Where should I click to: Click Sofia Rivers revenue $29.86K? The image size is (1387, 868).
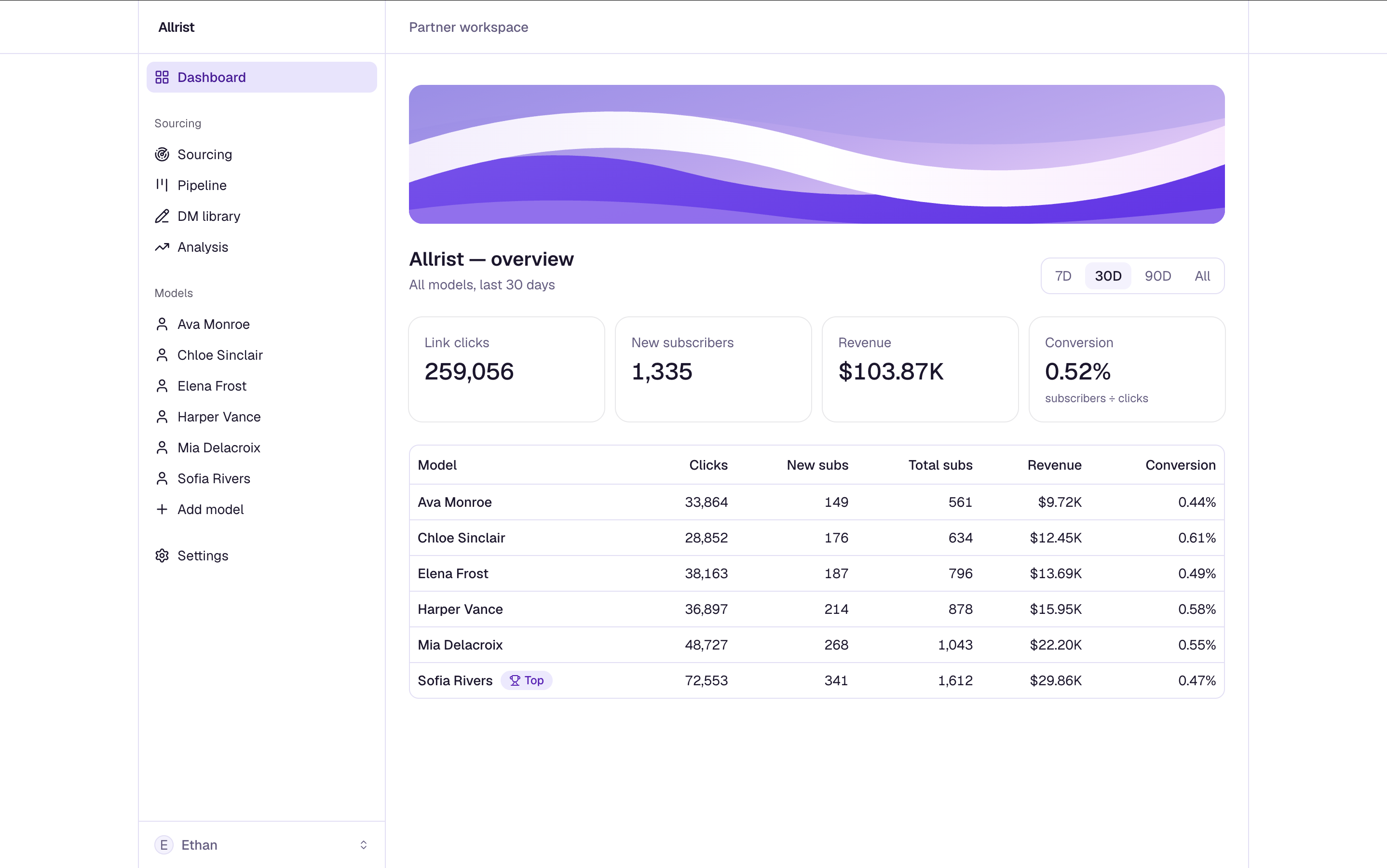pos(1056,680)
